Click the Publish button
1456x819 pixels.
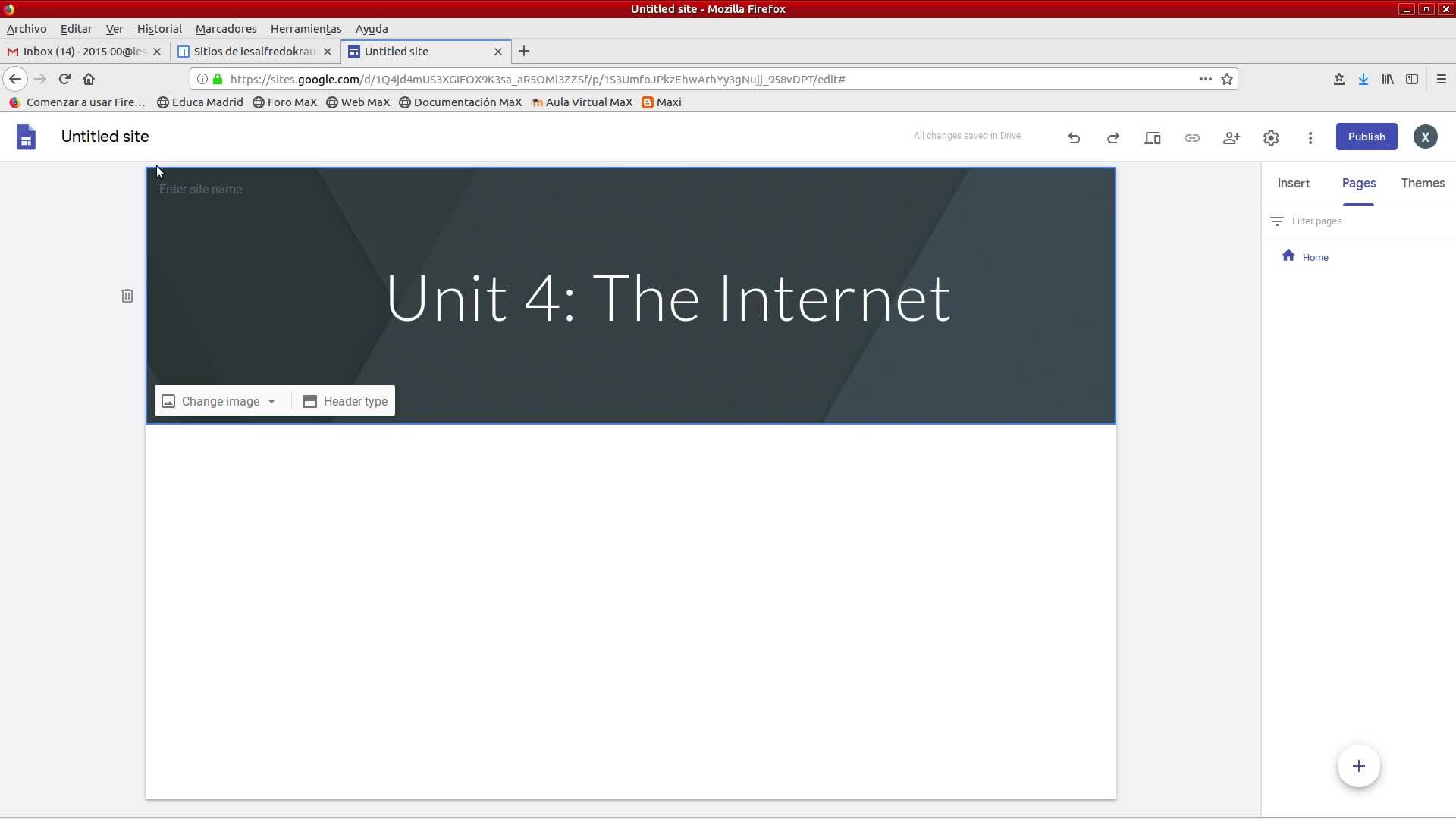tap(1366, 136)
